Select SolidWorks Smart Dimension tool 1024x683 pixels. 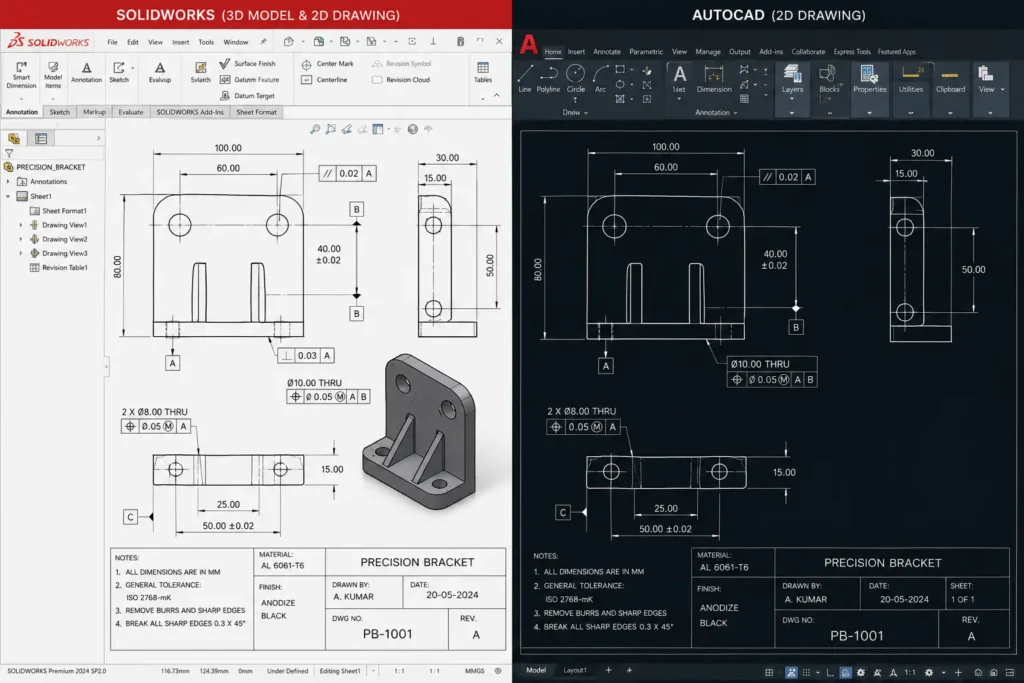pyautogui.click(x=21, y=75)
